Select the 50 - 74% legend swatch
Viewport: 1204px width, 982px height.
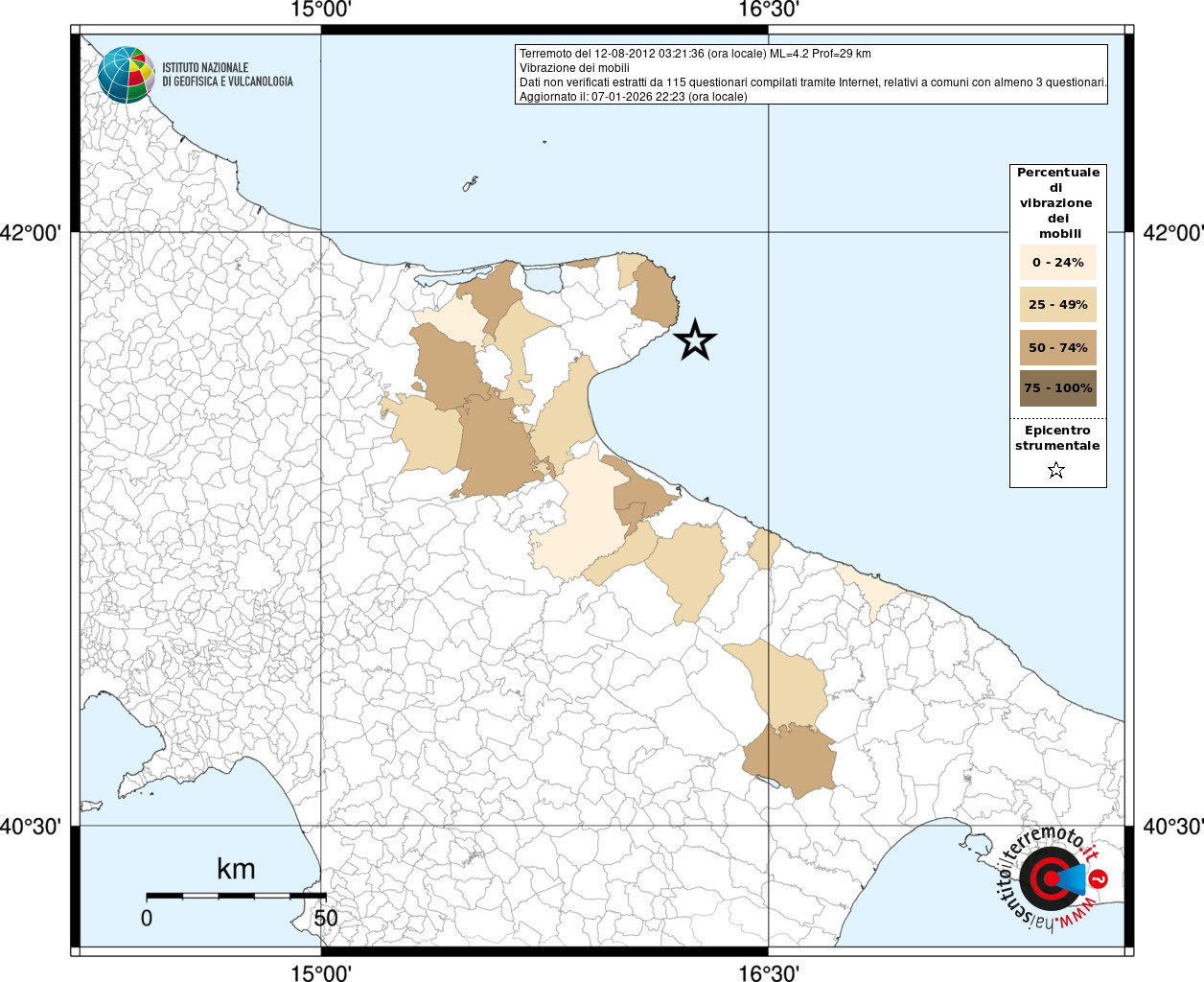click(x=1057, y=347)
